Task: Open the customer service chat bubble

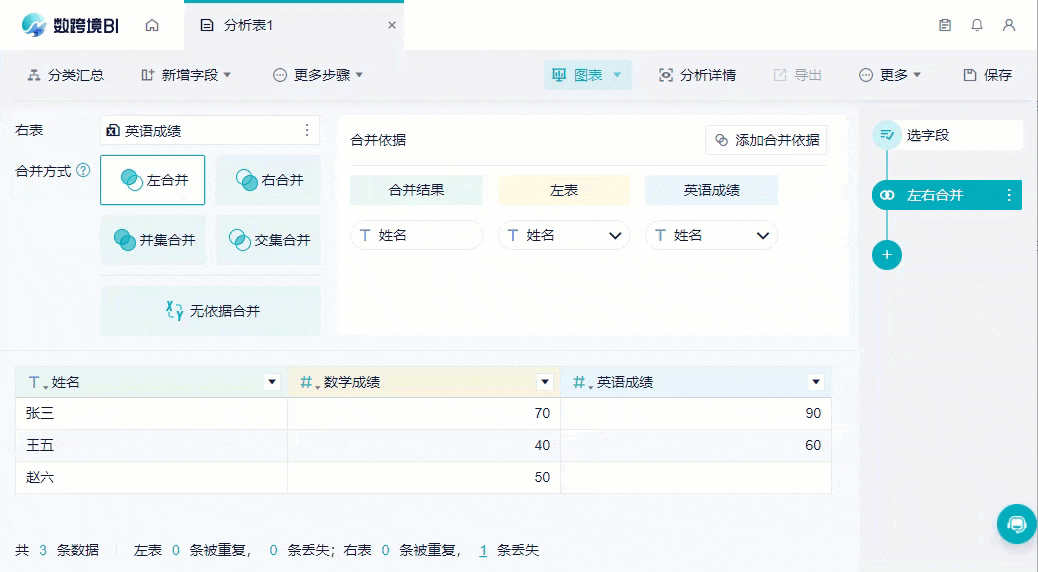Action: pos(1017,524)
